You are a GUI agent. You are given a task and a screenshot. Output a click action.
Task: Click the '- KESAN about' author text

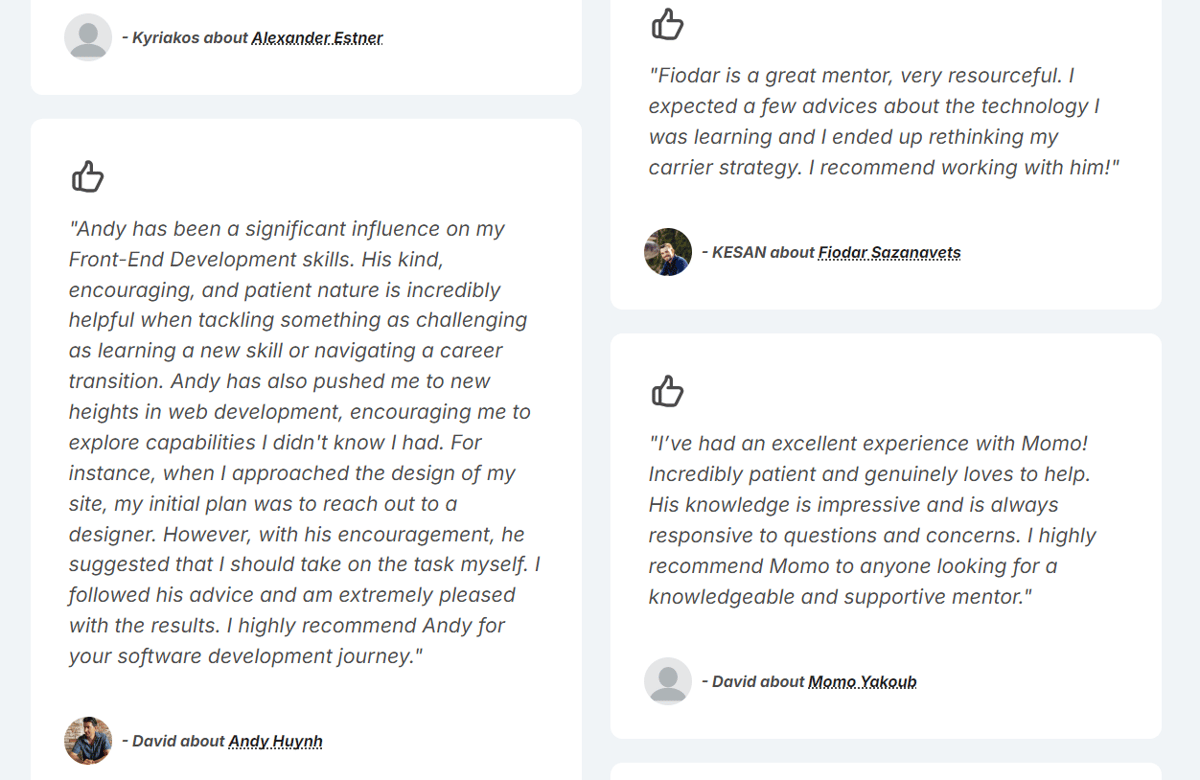758,252
